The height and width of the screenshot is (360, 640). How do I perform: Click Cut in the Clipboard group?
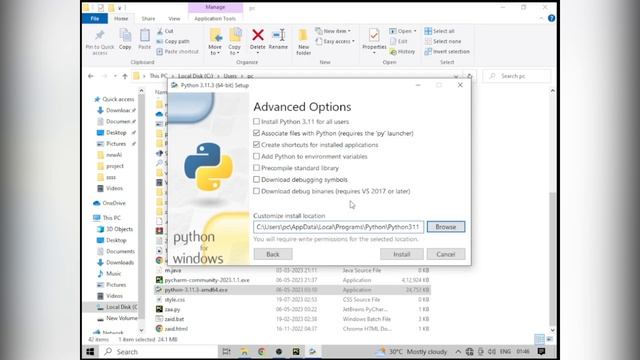[165, 31]
